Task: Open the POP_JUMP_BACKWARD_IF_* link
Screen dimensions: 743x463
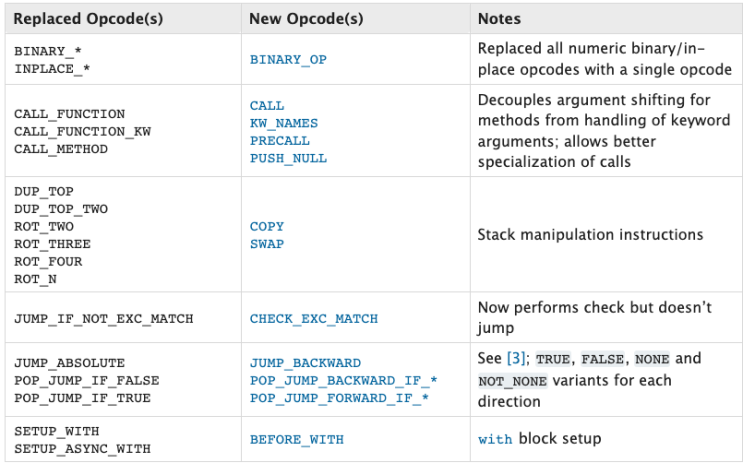Action: (344, 381)
